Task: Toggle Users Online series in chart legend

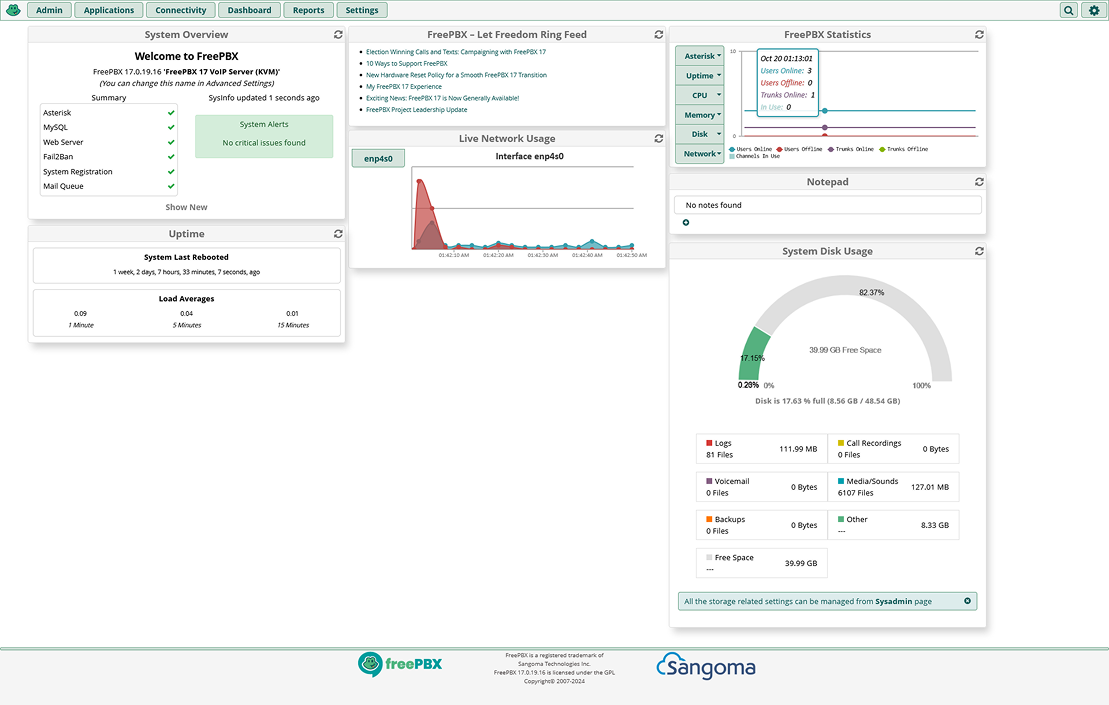Action: [x=752, y=149]
